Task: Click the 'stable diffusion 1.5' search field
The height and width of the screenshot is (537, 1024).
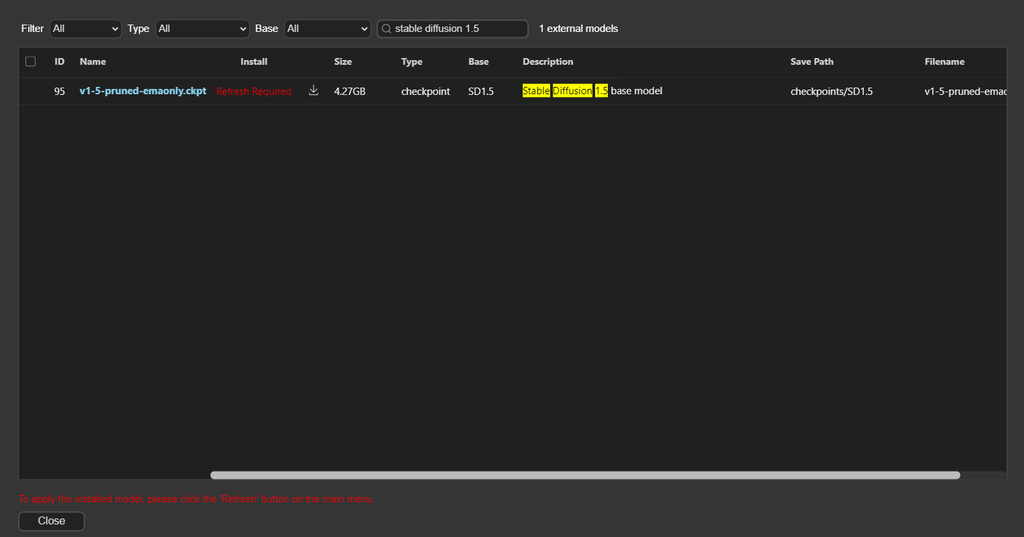Action: pyautogui.click(x=458, y=29)
